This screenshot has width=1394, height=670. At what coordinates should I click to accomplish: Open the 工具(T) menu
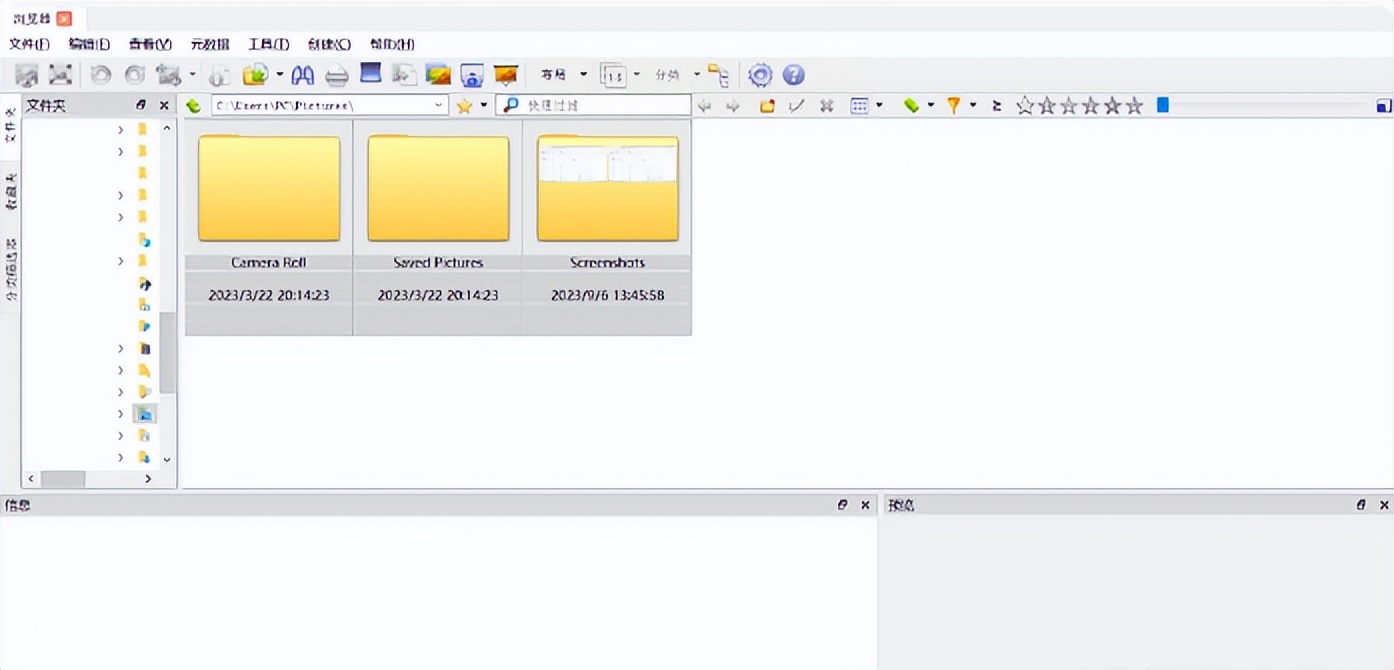(x=268, y=44)
